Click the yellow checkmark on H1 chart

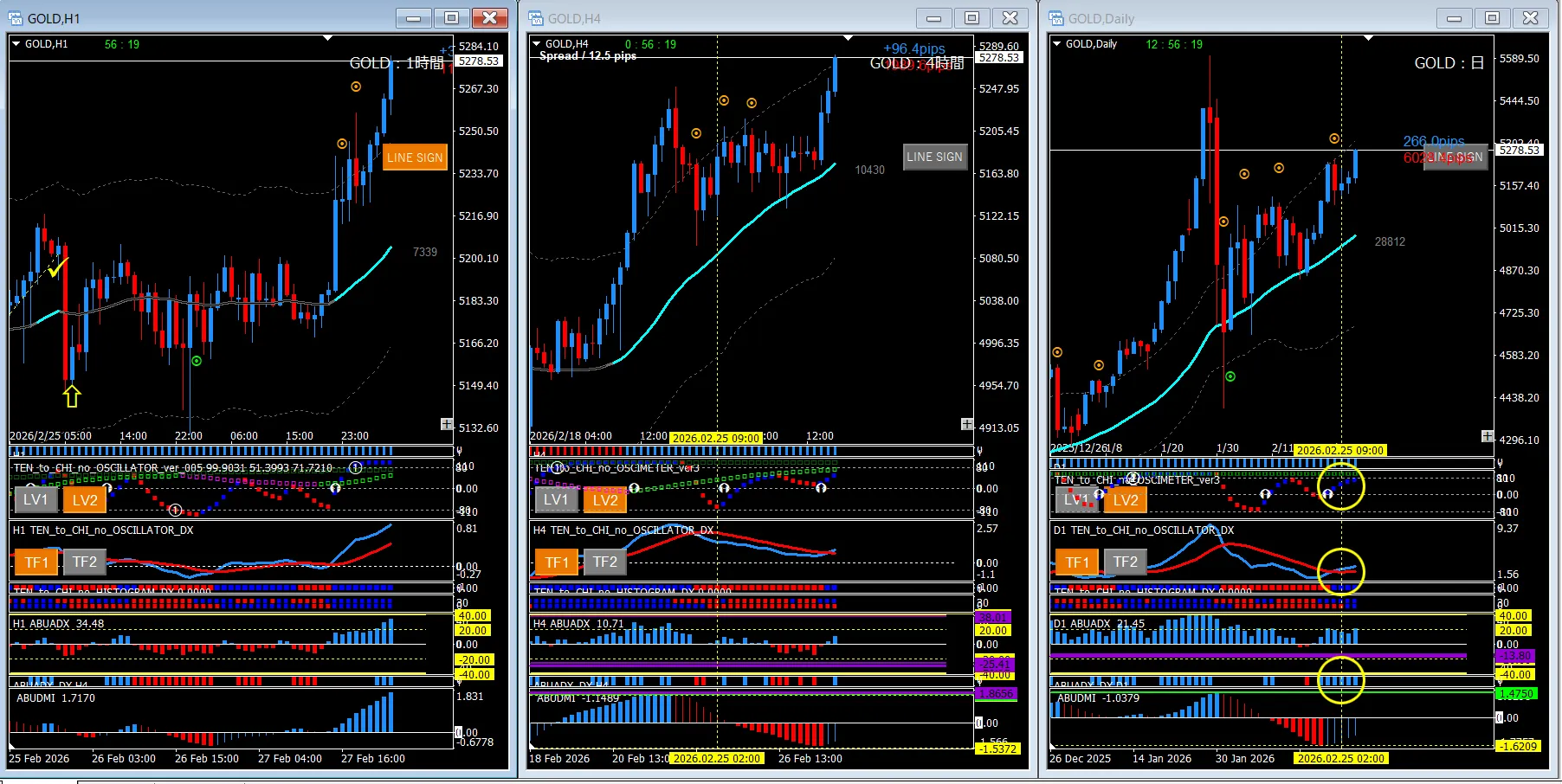coord(58,268)
